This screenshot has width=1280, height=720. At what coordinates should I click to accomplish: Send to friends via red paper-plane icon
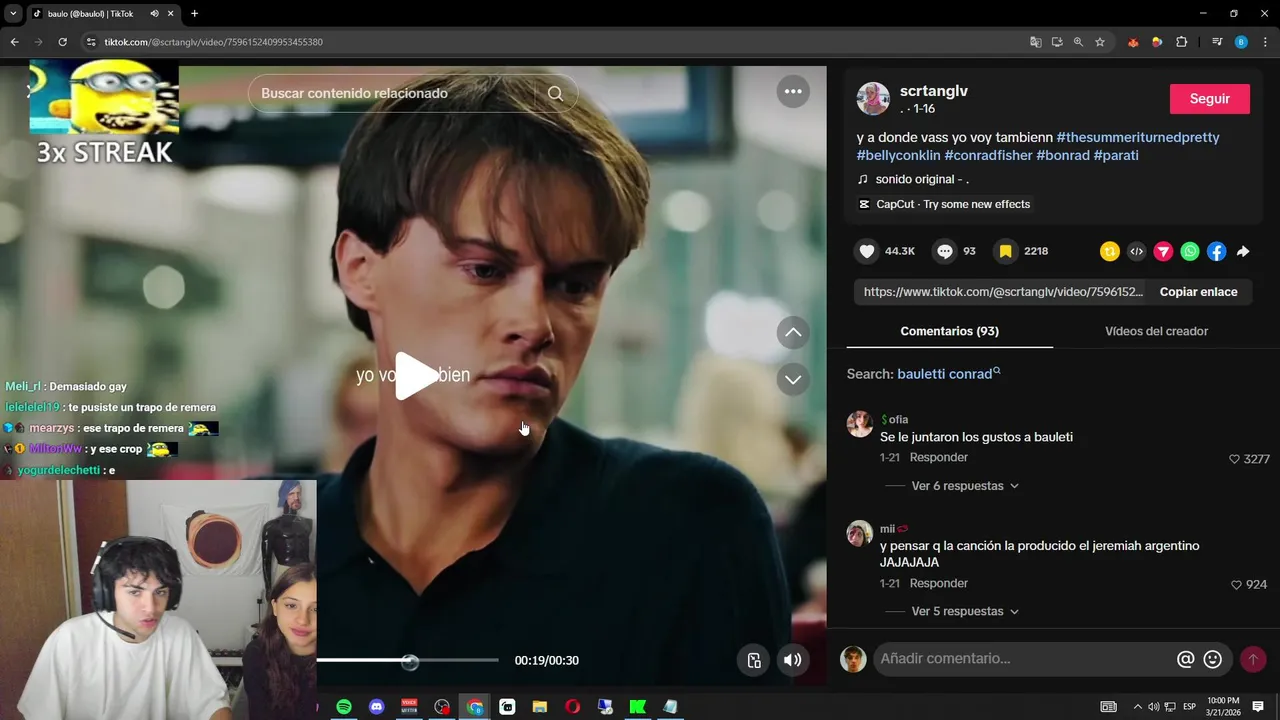[1163, 252]
